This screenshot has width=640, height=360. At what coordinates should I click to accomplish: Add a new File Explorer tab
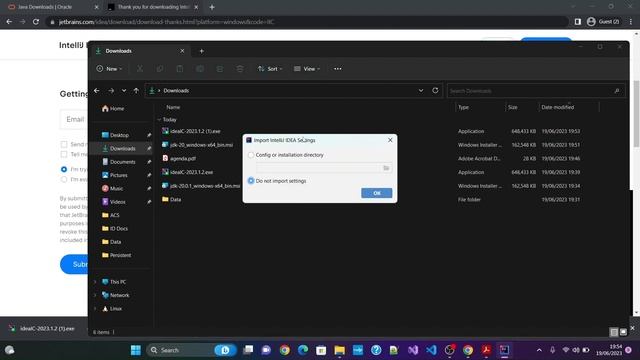(201, 51)
